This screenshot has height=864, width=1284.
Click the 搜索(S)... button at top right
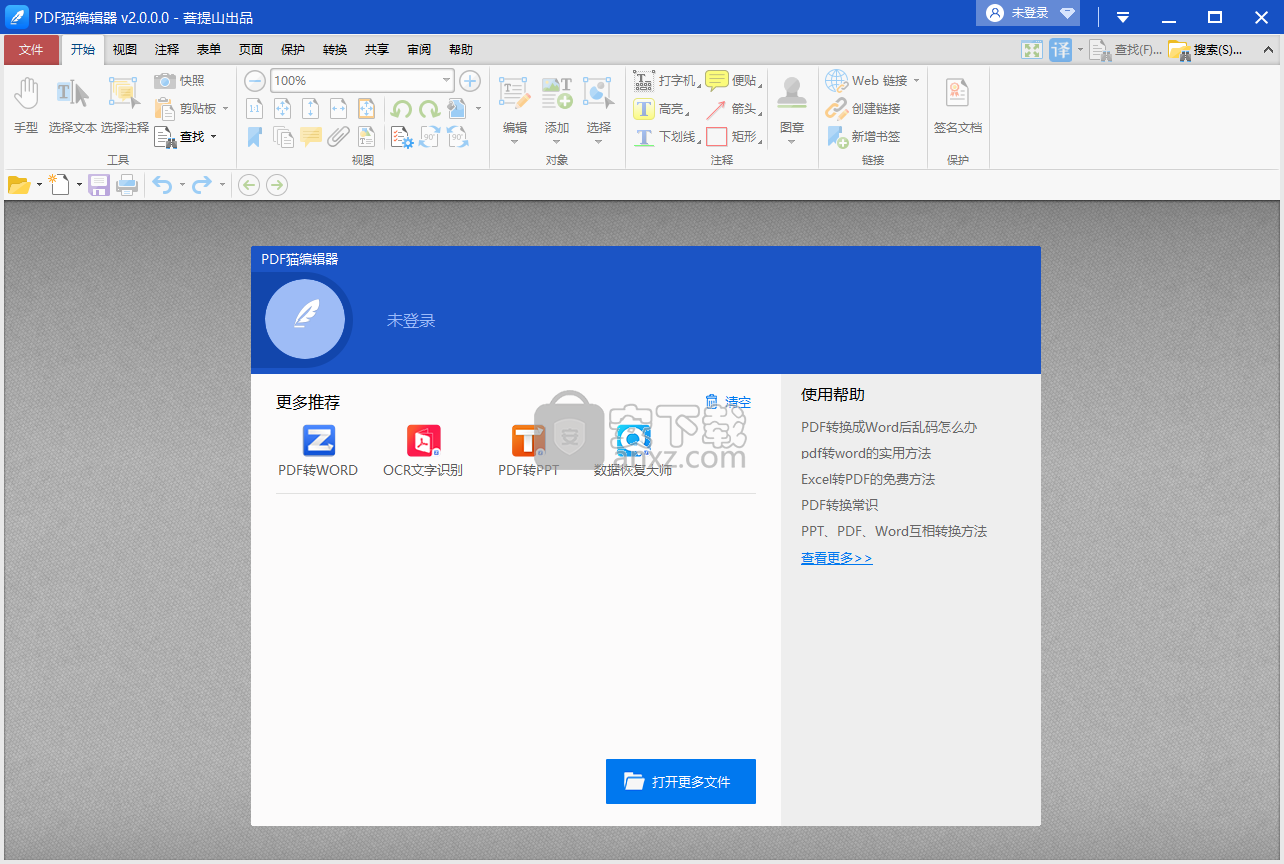pos(1206,50)
